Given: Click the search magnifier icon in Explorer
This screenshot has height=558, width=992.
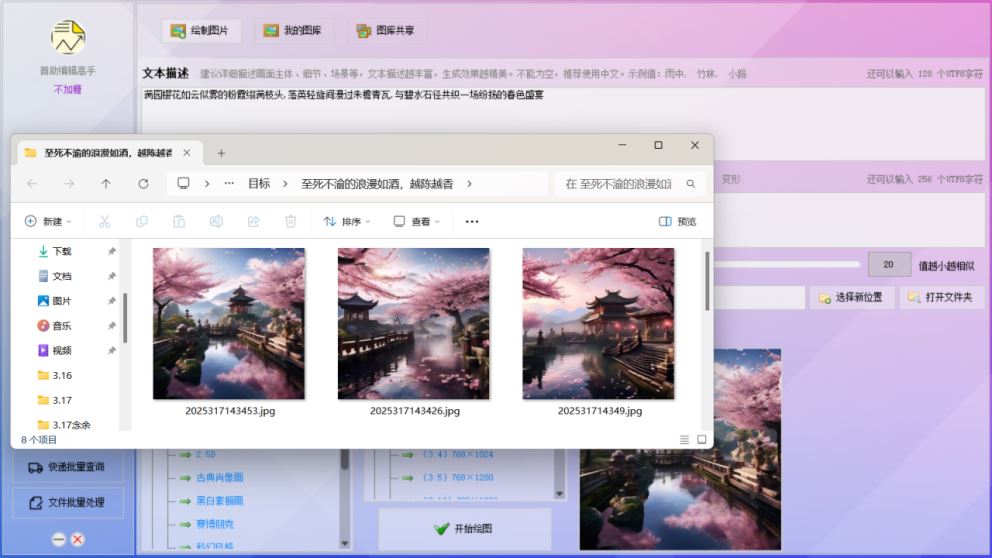Looking at the screenshot, I should click(x=691, y=183).
